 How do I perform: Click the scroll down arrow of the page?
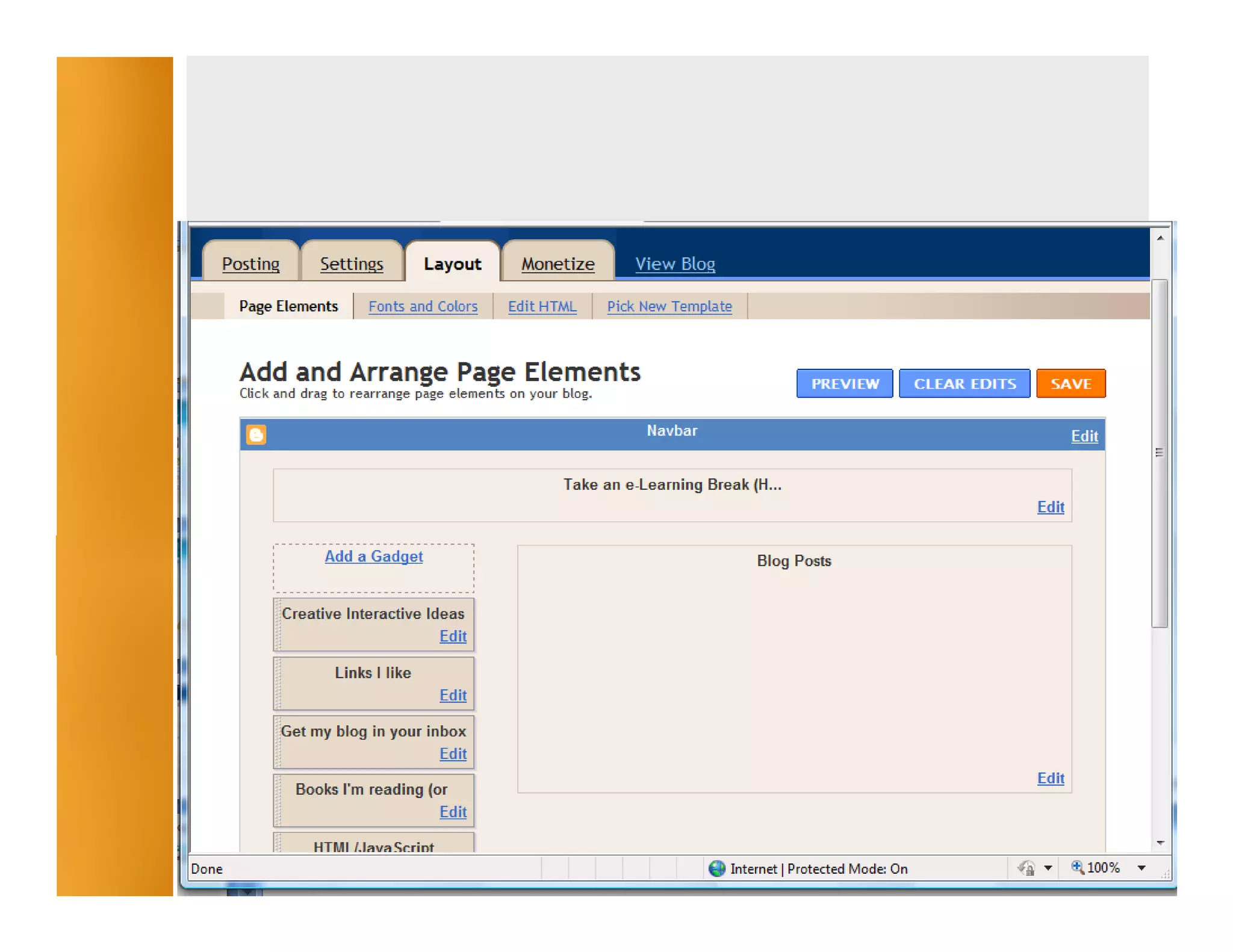pos(1160,843)
